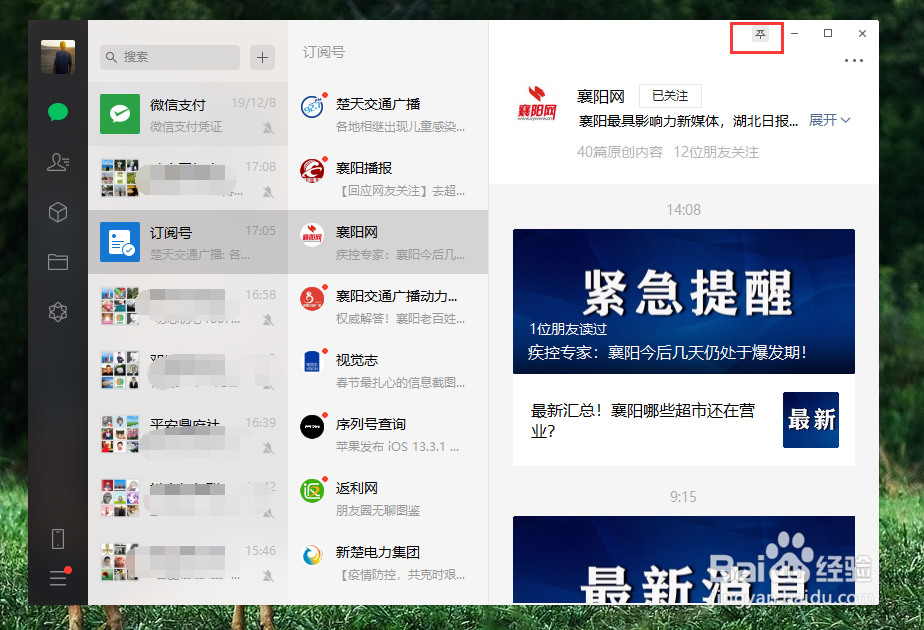
Task: Open the 订阅号 chat entry
Action: click(x=188, y=242)
